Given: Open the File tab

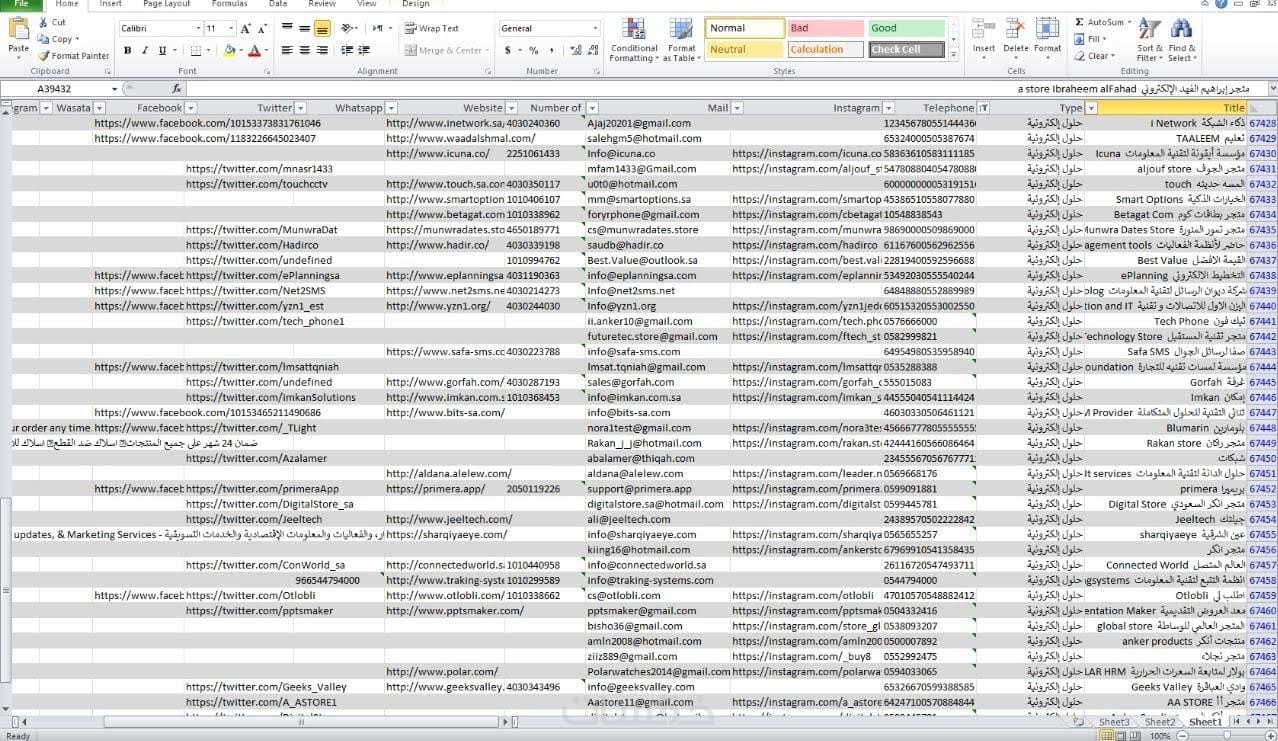Looking at the screenshot, I should 21,4.
